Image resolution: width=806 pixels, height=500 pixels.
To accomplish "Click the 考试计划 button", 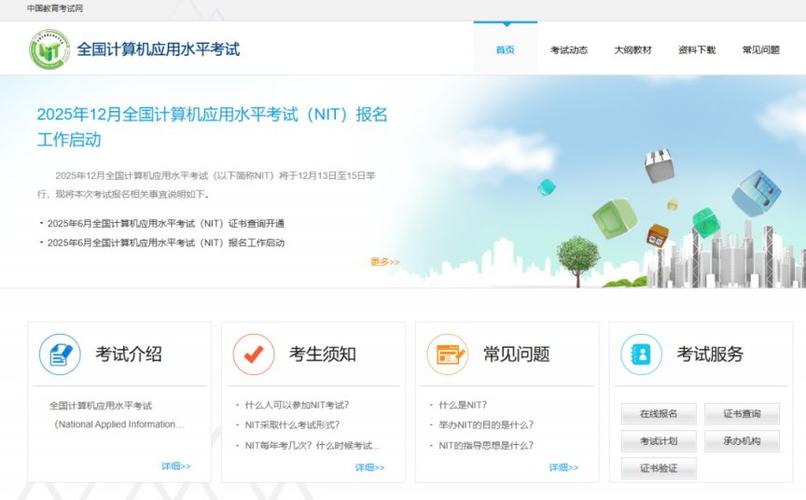I will 658,441.
